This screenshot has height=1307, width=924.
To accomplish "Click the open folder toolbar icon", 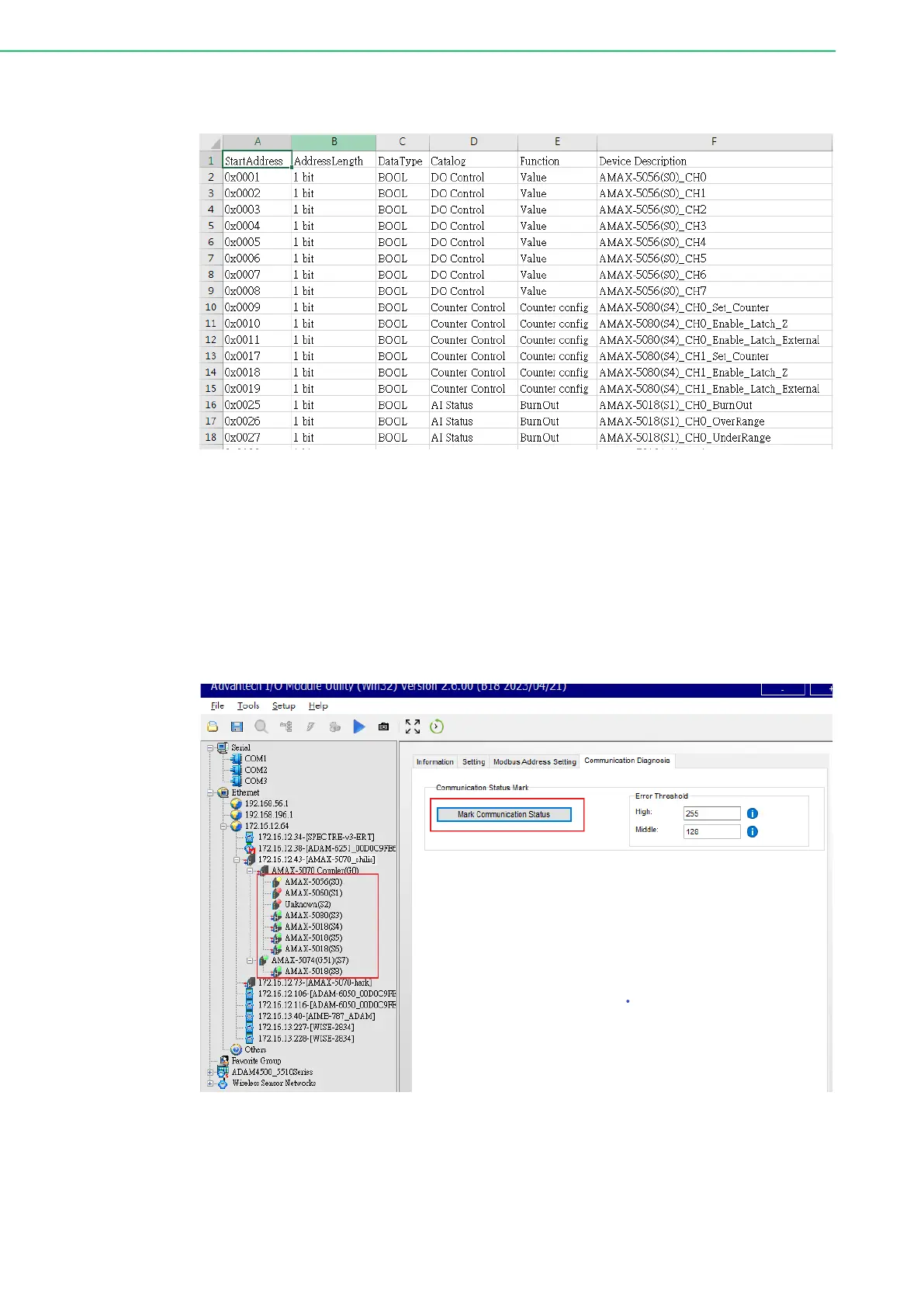I will coord(213,726).
